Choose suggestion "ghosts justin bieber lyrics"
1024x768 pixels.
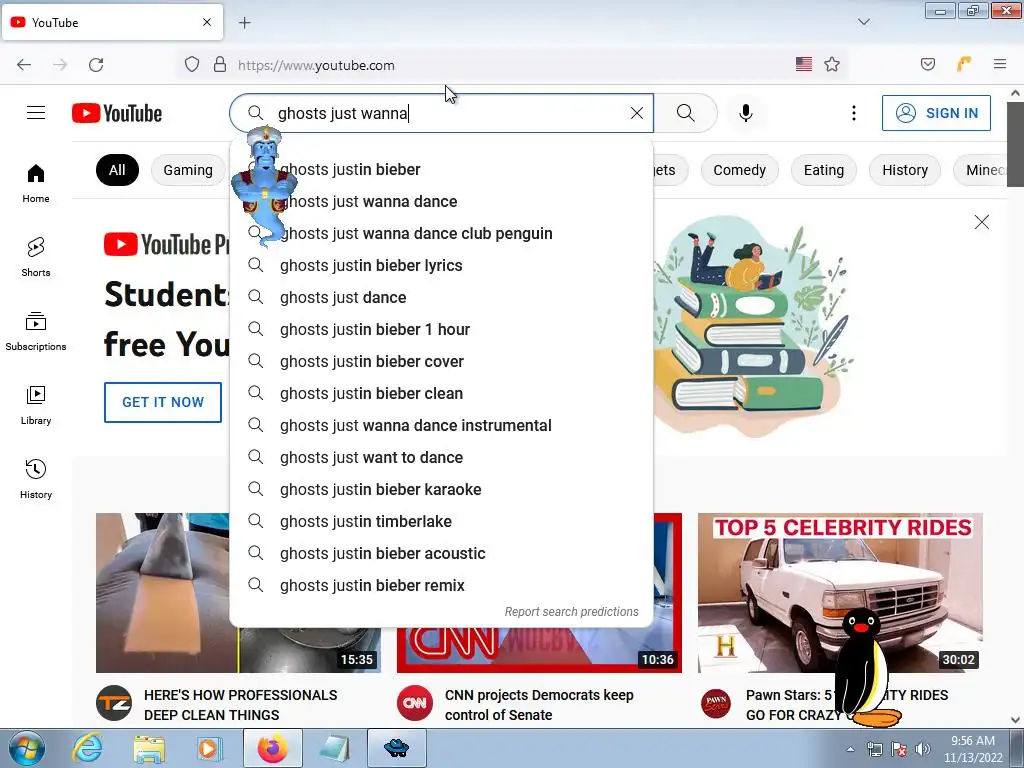441,265
